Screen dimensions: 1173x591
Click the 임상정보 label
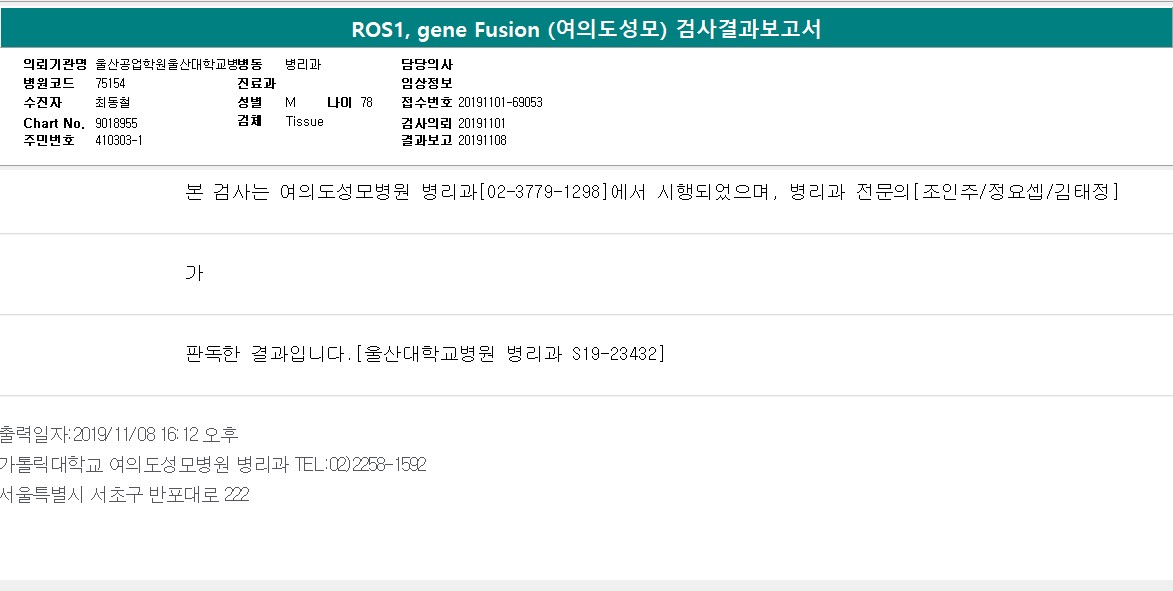[x=426, y=83]
